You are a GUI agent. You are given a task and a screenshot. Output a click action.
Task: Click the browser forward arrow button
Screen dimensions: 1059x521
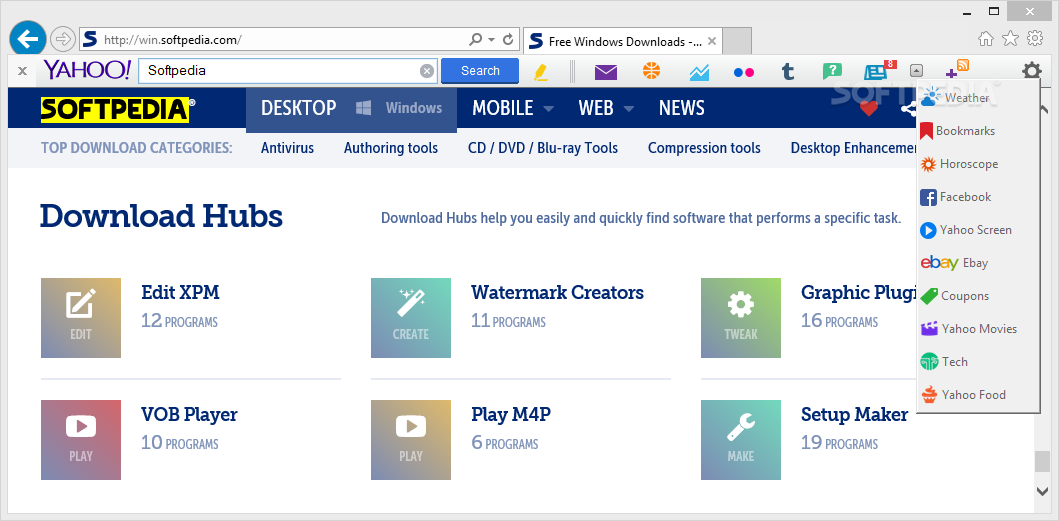point(63,39)
